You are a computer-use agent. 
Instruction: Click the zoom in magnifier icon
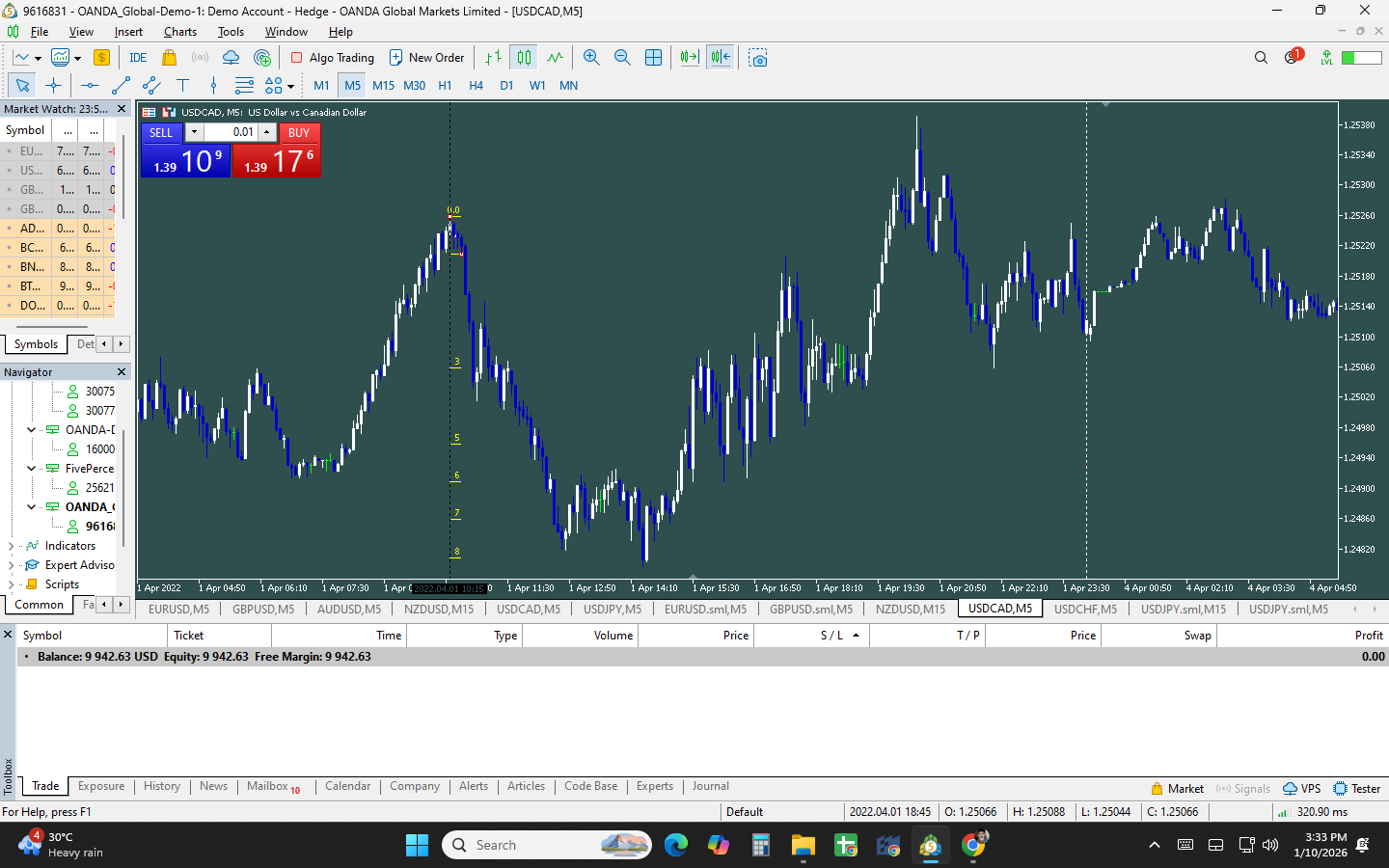pyautogui.click(x=591, y=58)
